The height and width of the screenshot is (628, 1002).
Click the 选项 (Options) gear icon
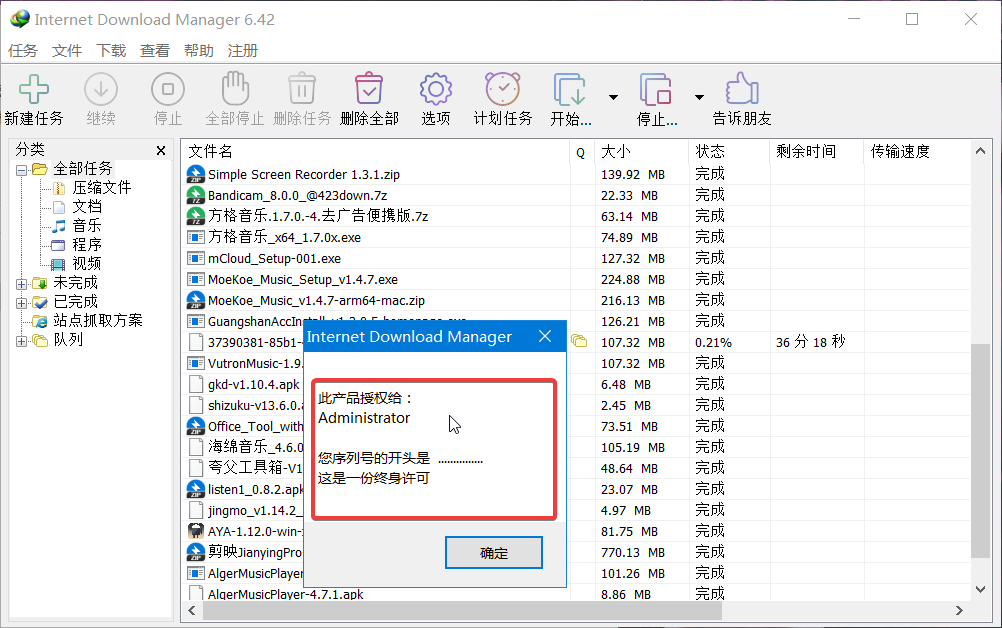tap(435, 90)
